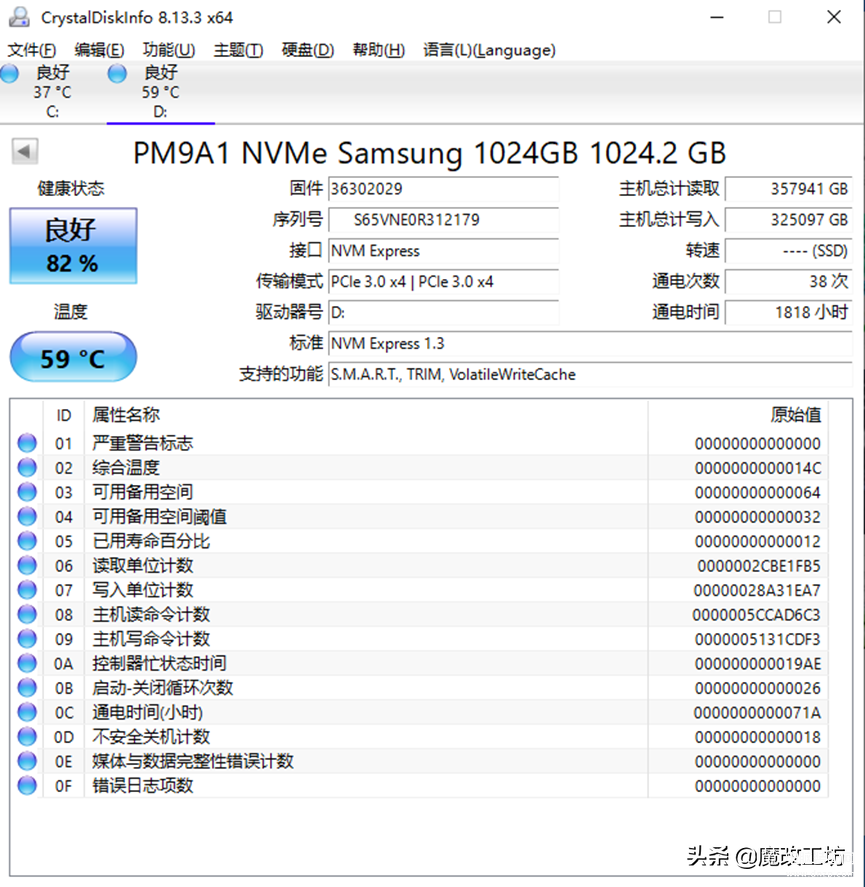The width and height of the screenshot is (865, 887).
Task: Click the status orb for attribute 08
Action: [27, 614]
